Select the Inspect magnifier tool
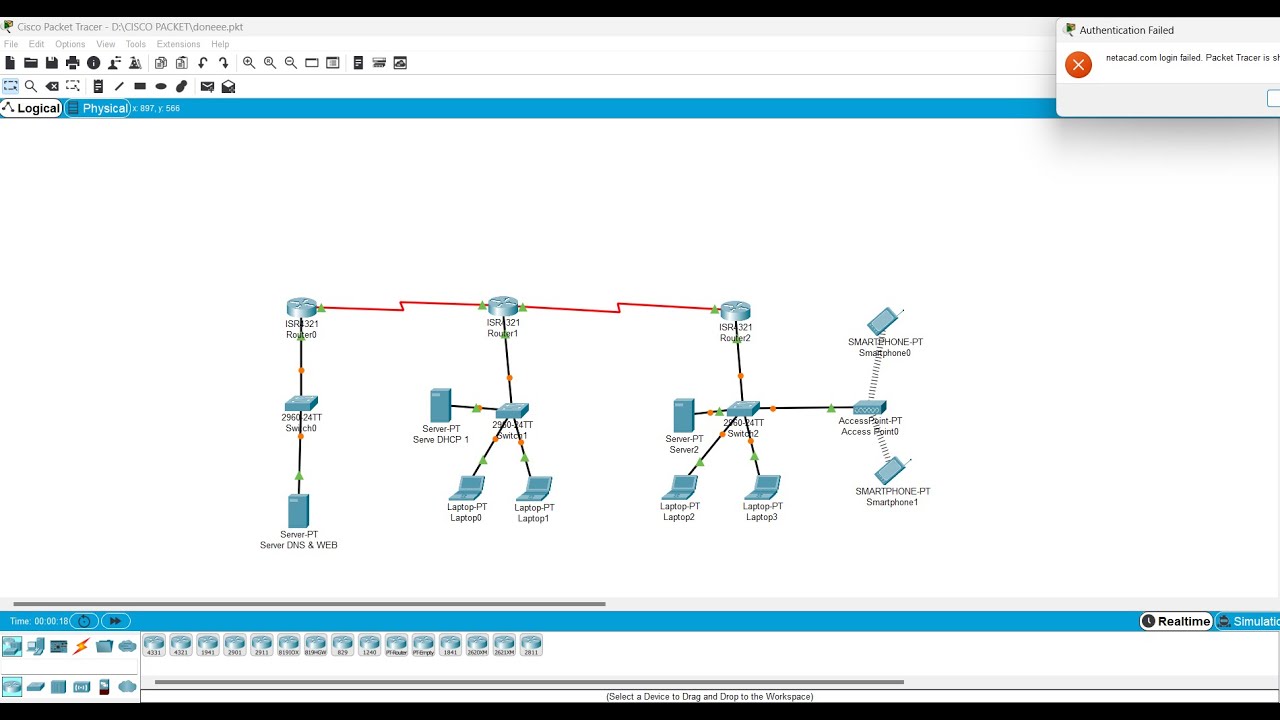1280x720 pixels. [31, 87]
